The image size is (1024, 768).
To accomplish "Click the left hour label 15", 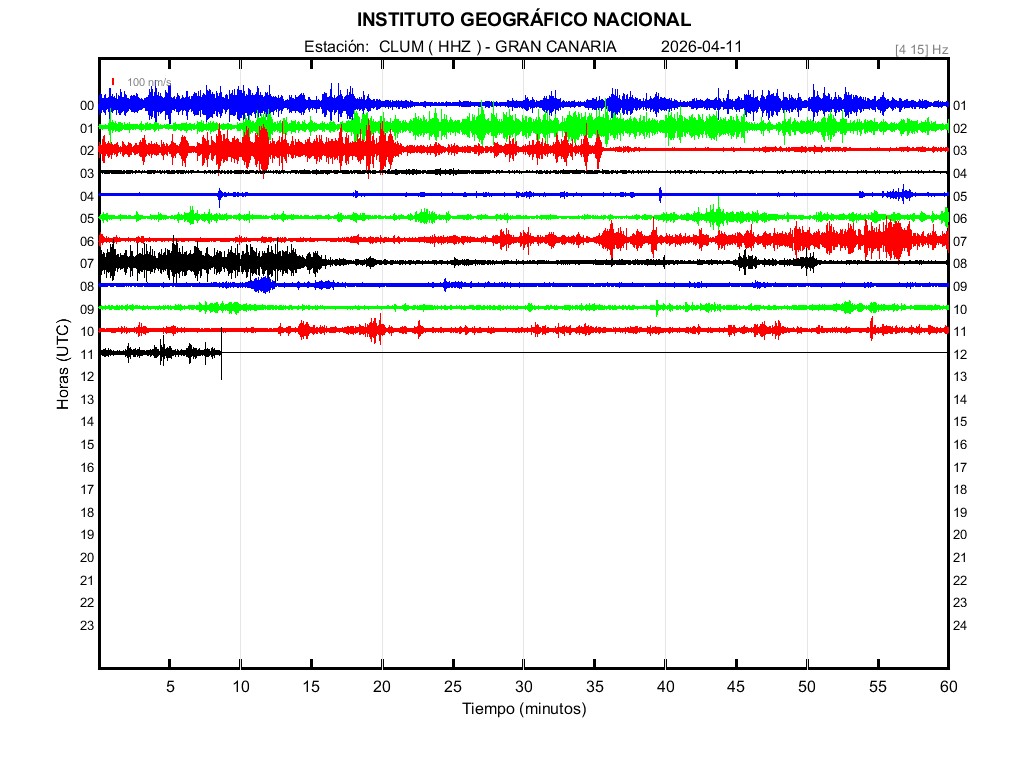I will [x=87, y=445].
